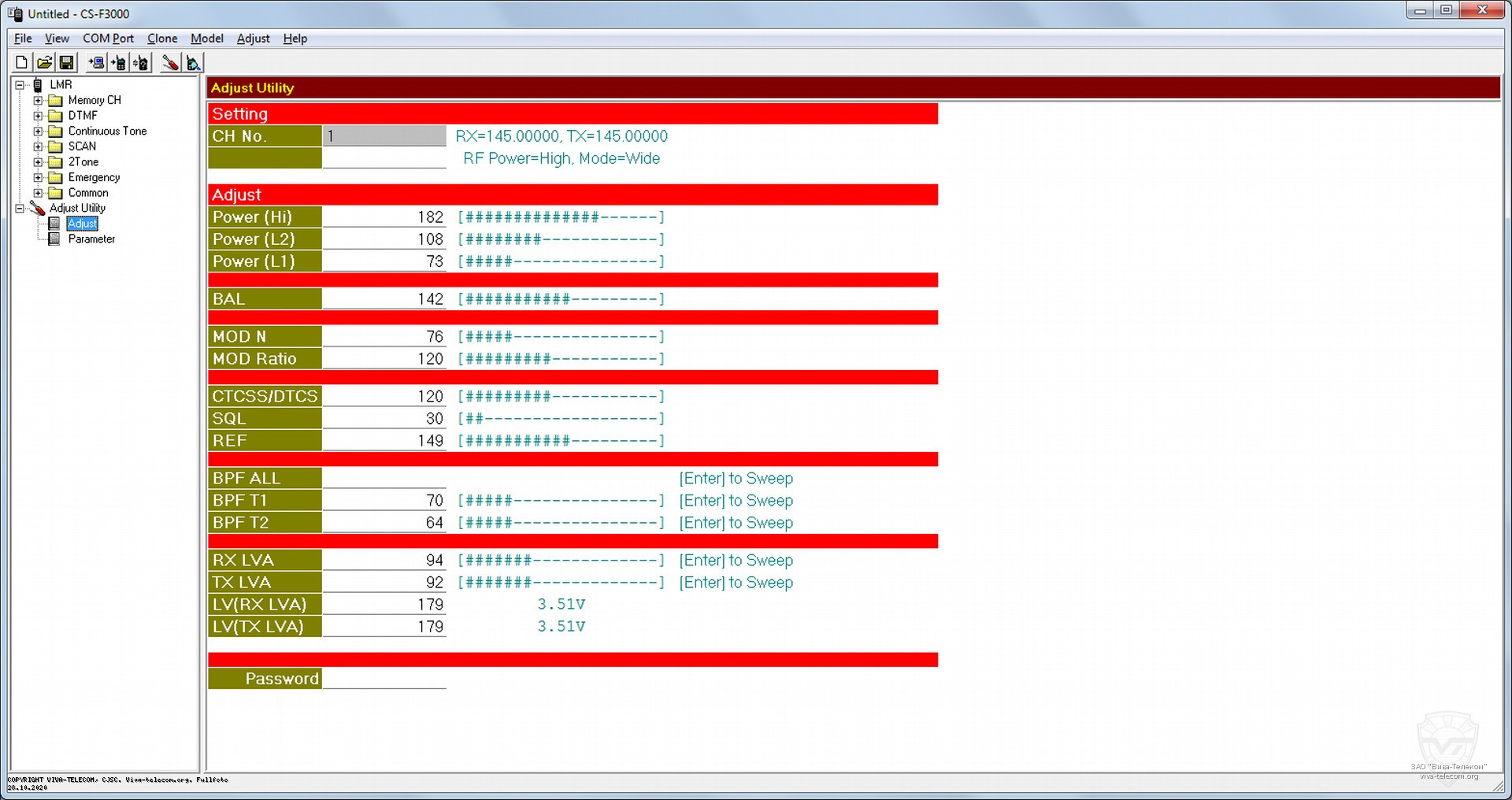Click the Power (Hi) level bar

click(x=561, y=217)
